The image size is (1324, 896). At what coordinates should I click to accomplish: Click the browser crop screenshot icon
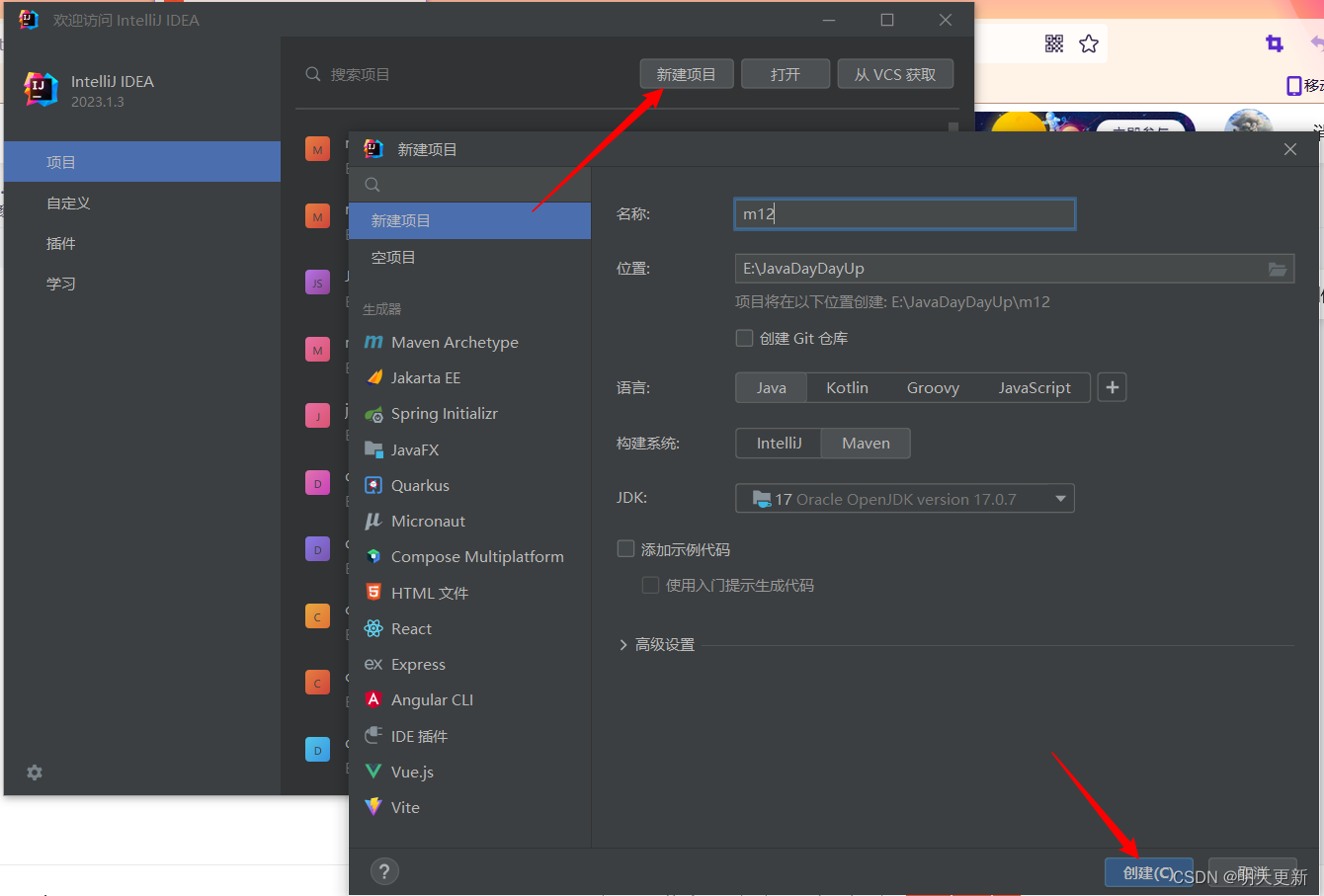[x=1275, y=43]
